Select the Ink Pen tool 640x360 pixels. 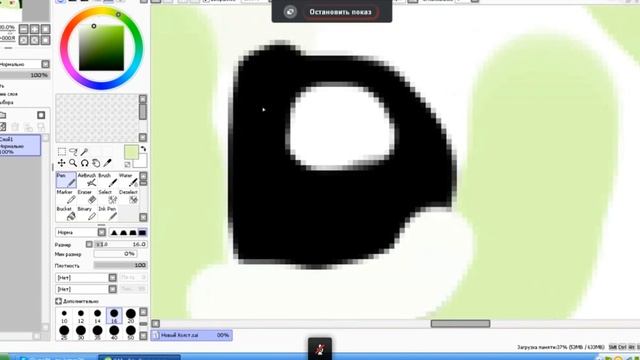coord(107,213)
